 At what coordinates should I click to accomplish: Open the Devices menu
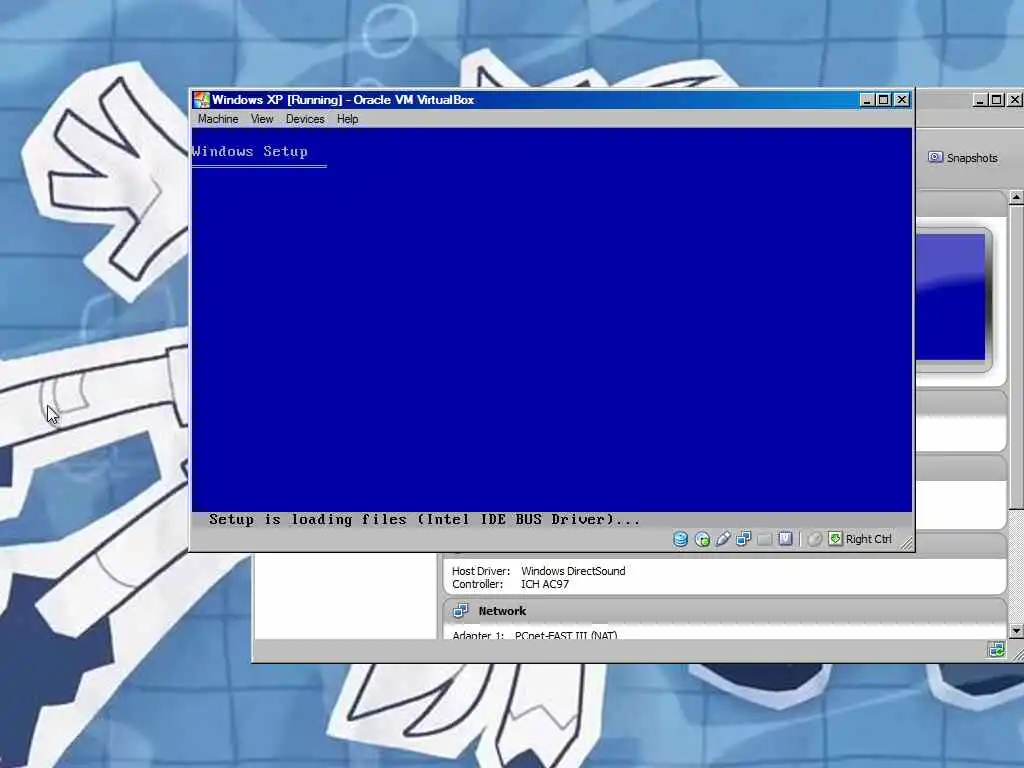point(305,119)
